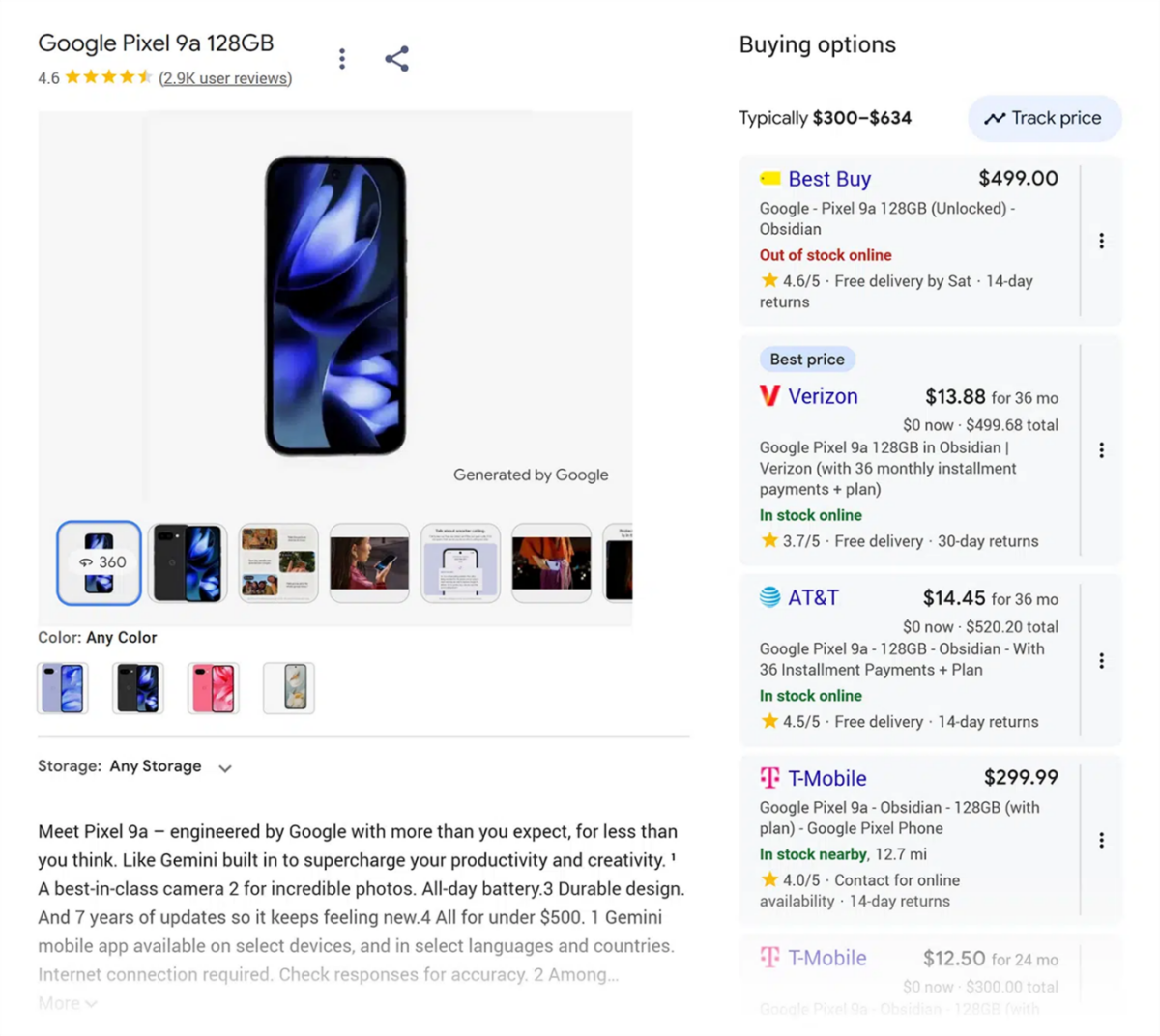1160x1036 pixels.
Task: Select the second thumbnail showing phone back
Action: [188, 562]
